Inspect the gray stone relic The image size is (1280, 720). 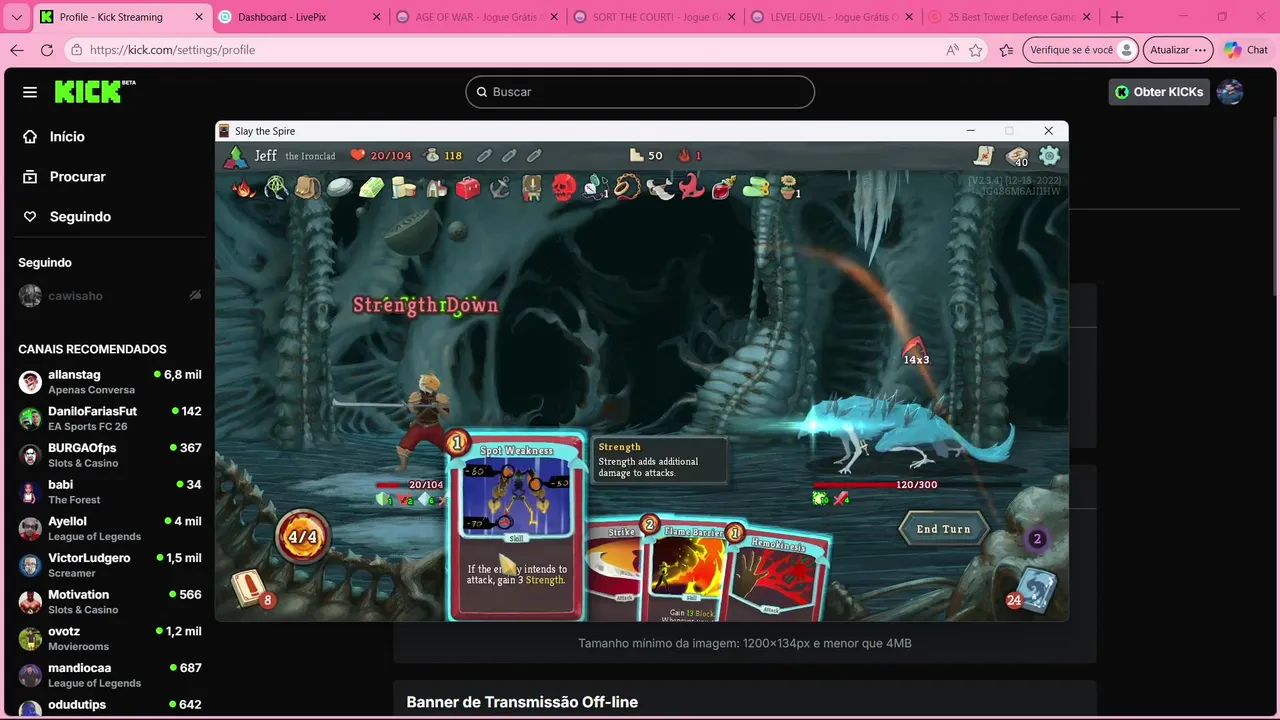pos(340,187)
